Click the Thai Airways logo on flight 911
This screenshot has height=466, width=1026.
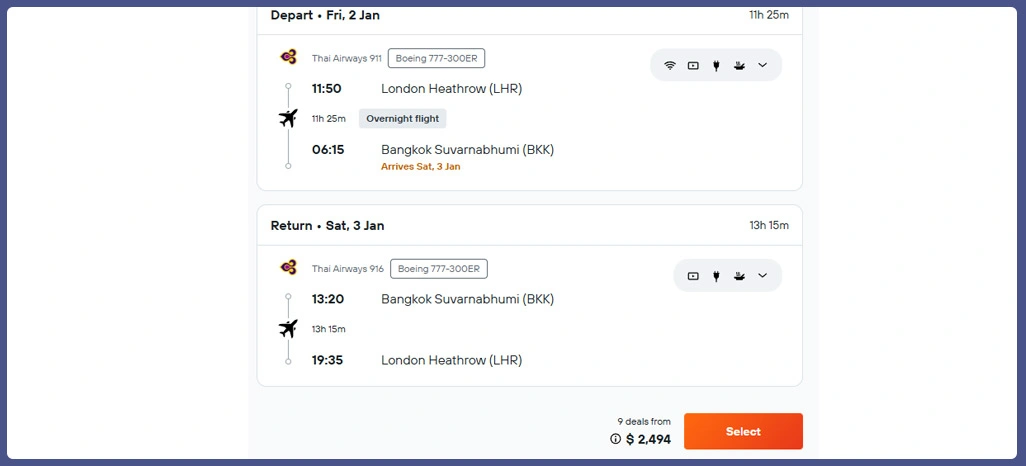point(289,57)
